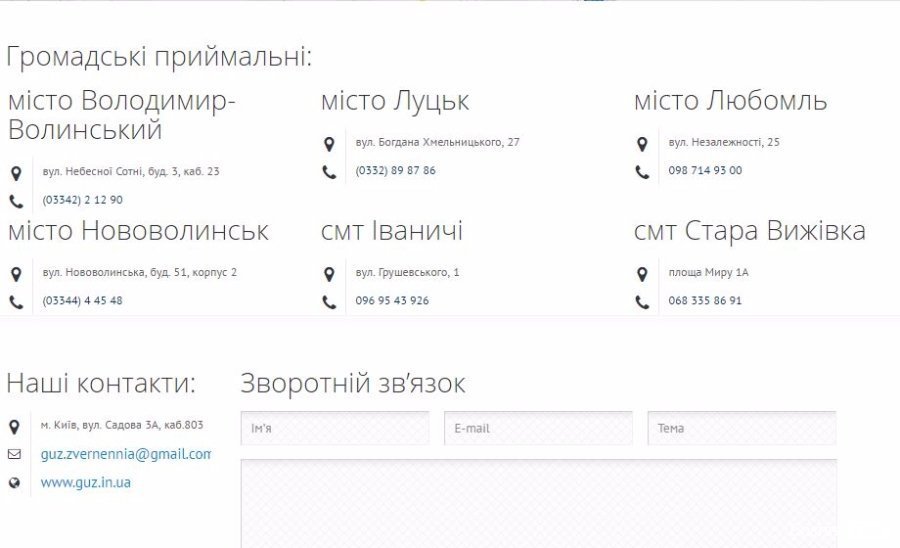Open the guz.zvernennia@gmail.com email link
Viewport: 900px width, 548px height.
(125, 454)
